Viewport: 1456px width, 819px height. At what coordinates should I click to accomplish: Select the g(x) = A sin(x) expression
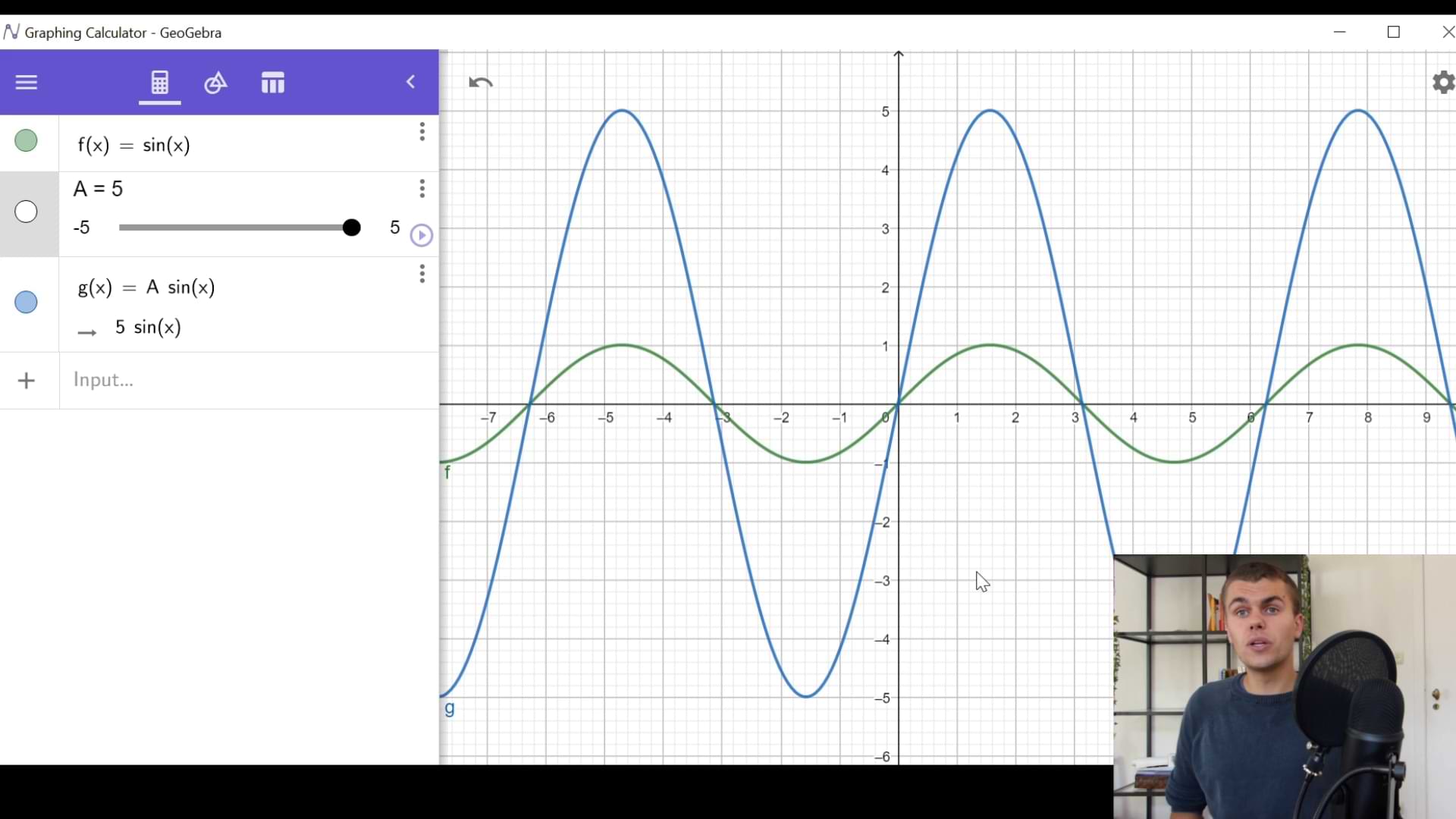pos(147,287)
